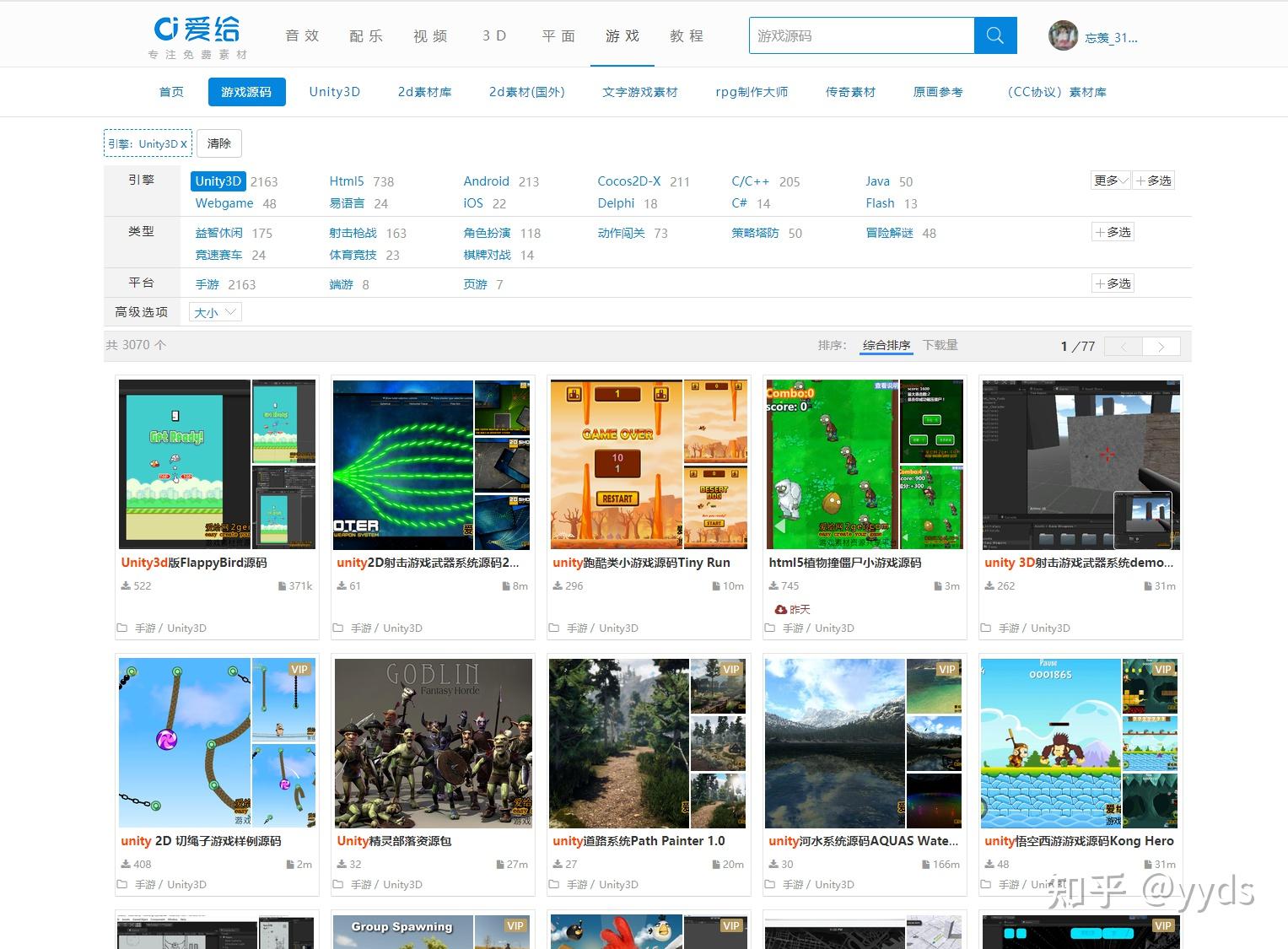Click VIP badge on Path Painter thumbnail
Viewport: 1288px width, 949px height.
click(x=731, y=669)
